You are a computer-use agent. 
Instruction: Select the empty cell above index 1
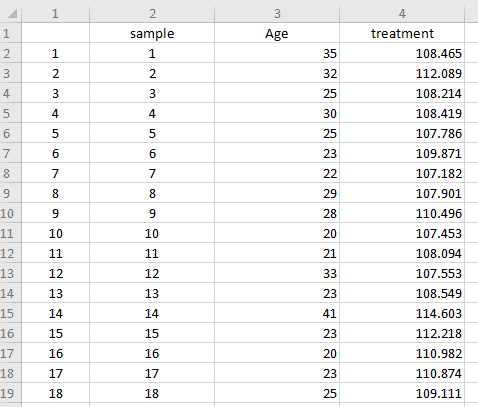click(55, 33)
